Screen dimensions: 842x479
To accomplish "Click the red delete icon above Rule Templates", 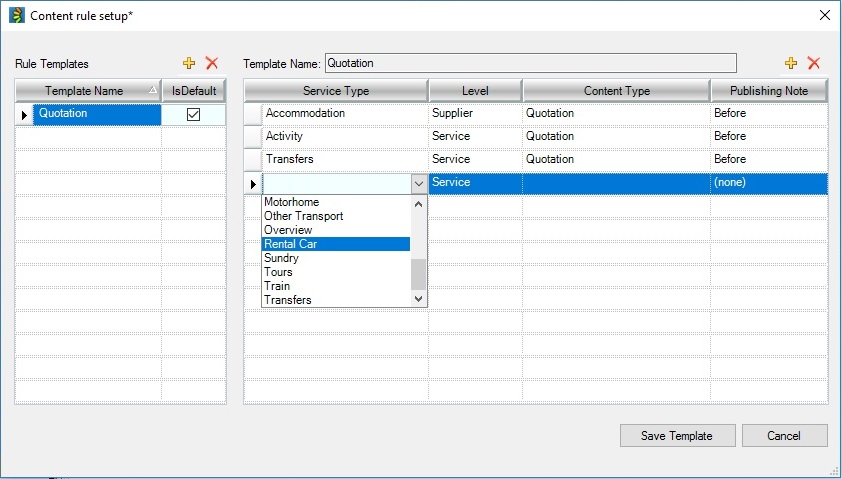I will tap(212, 63).
